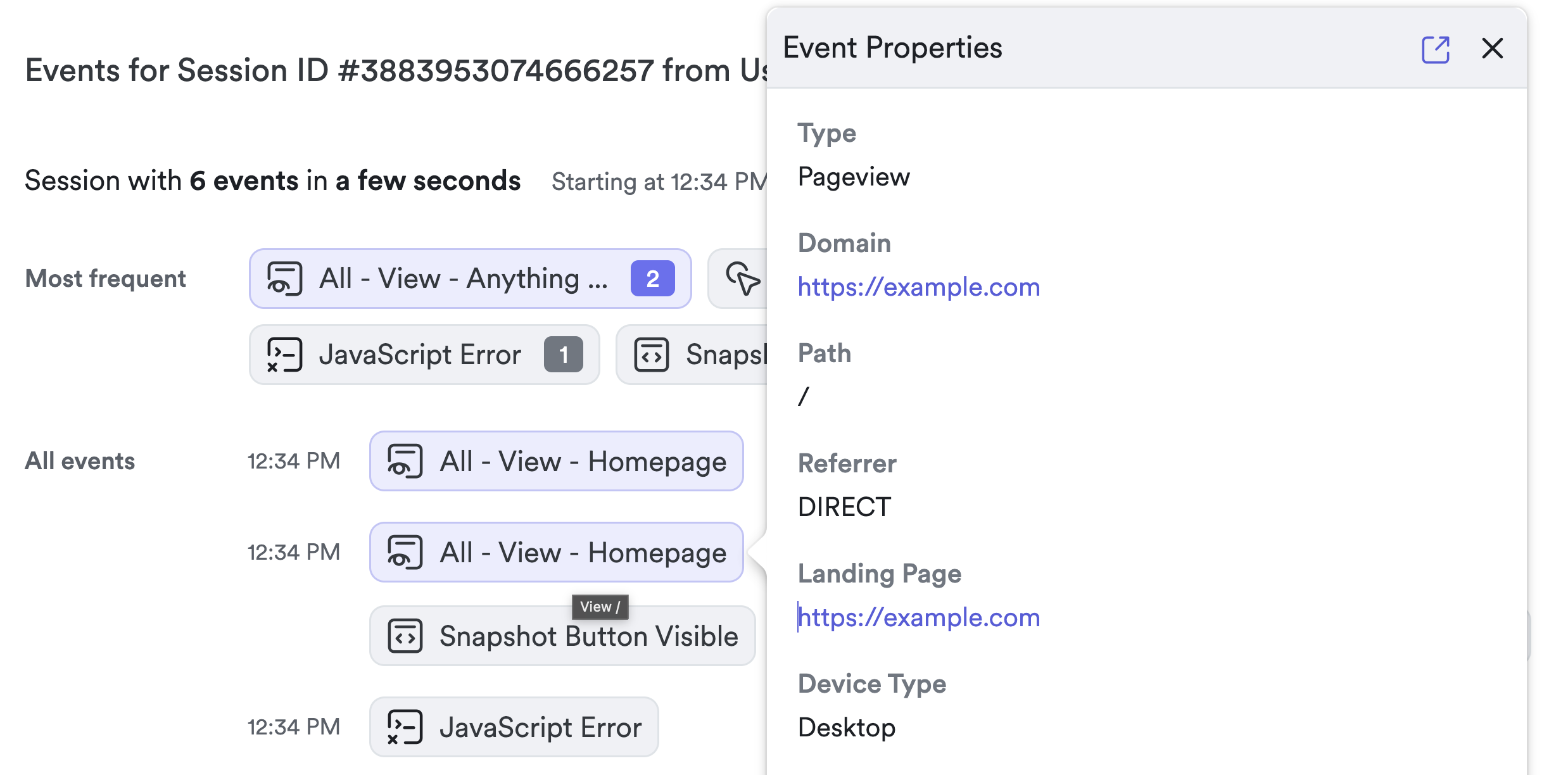The image size is (1568, 775).
Task: Click the count badge showing 1
Action: pyautogui.click(x=563, y=355)
